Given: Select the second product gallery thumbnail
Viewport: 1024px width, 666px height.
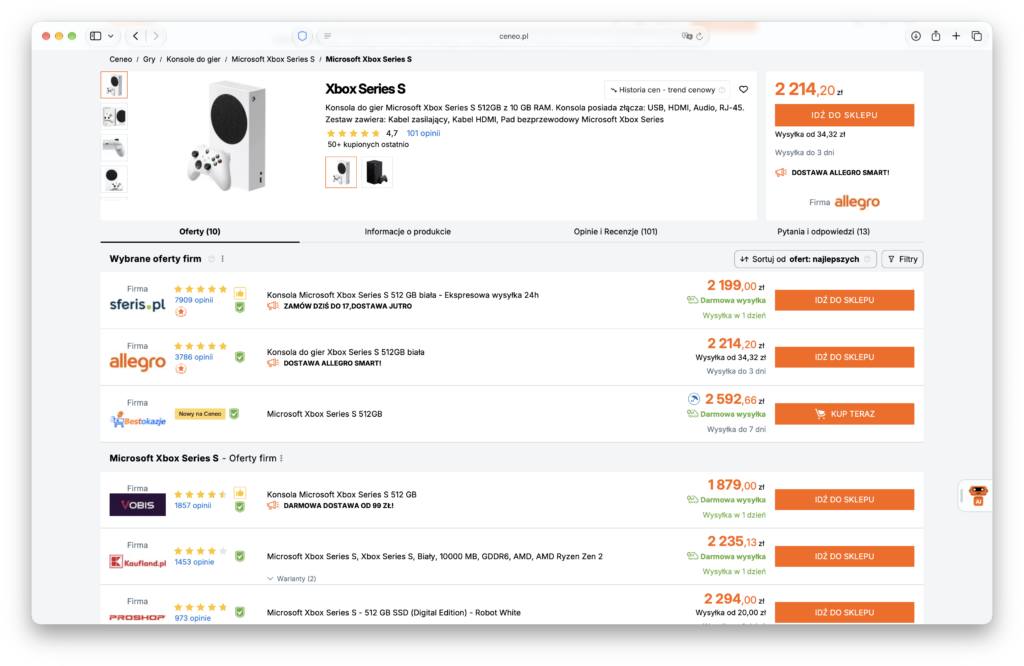Looking at the screenshot, I should pos(114,116).
